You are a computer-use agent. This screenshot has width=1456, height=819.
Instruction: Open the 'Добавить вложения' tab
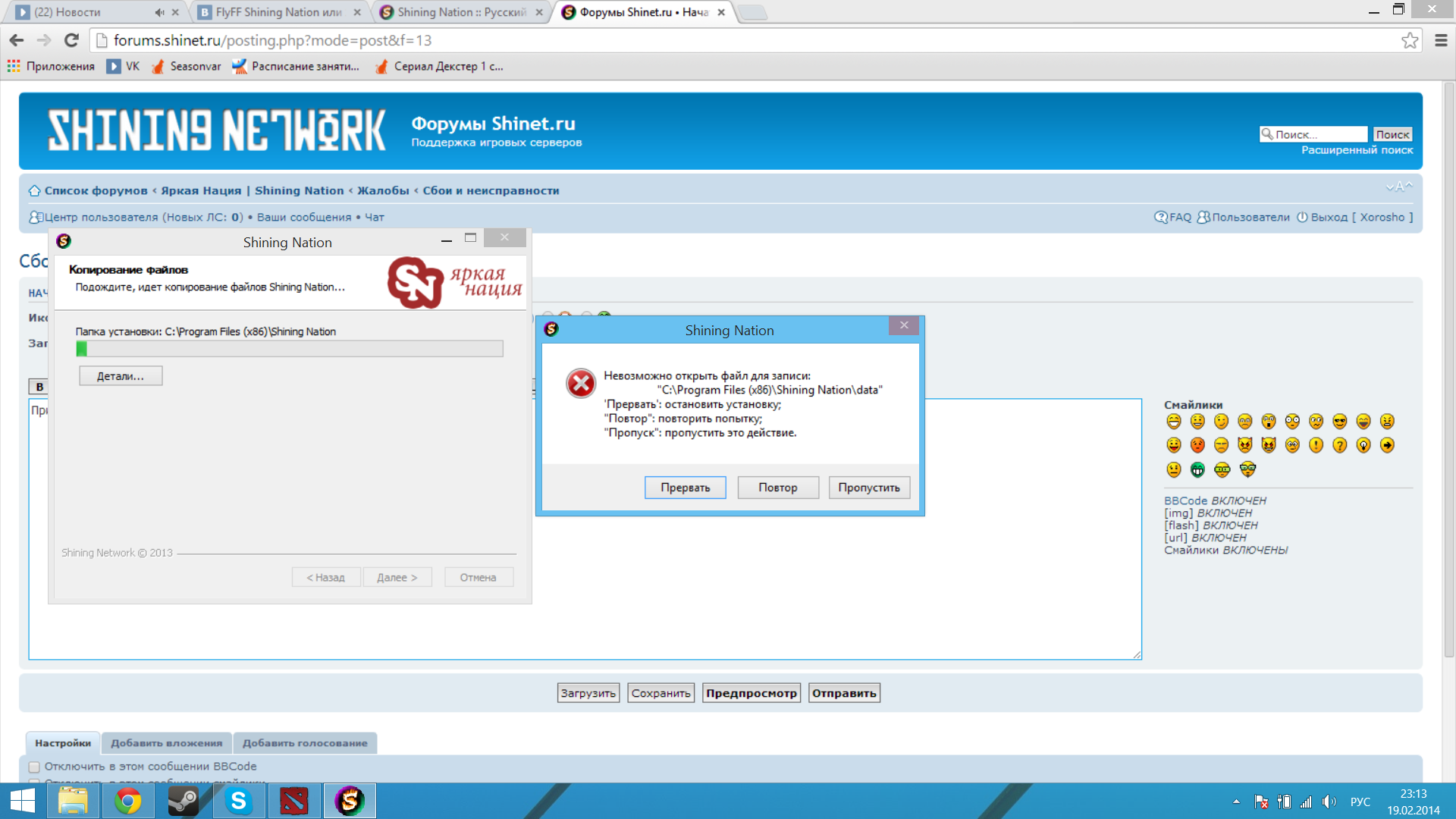point(167,743)
